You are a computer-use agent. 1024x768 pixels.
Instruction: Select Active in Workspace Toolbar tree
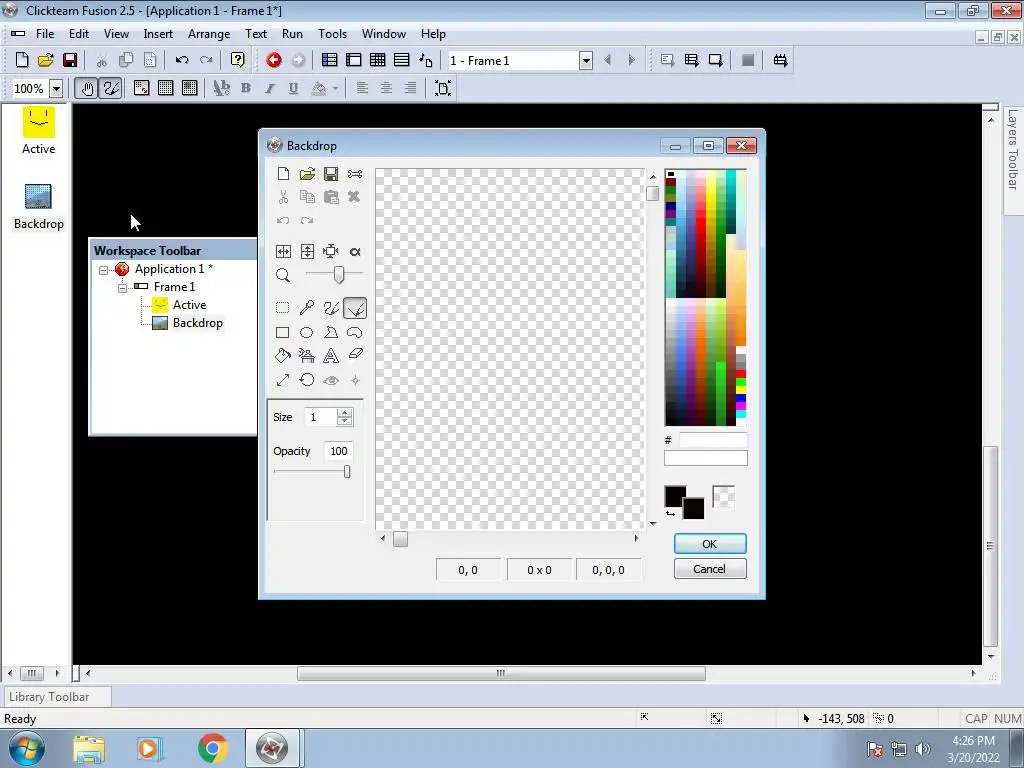tap(189, 305)
